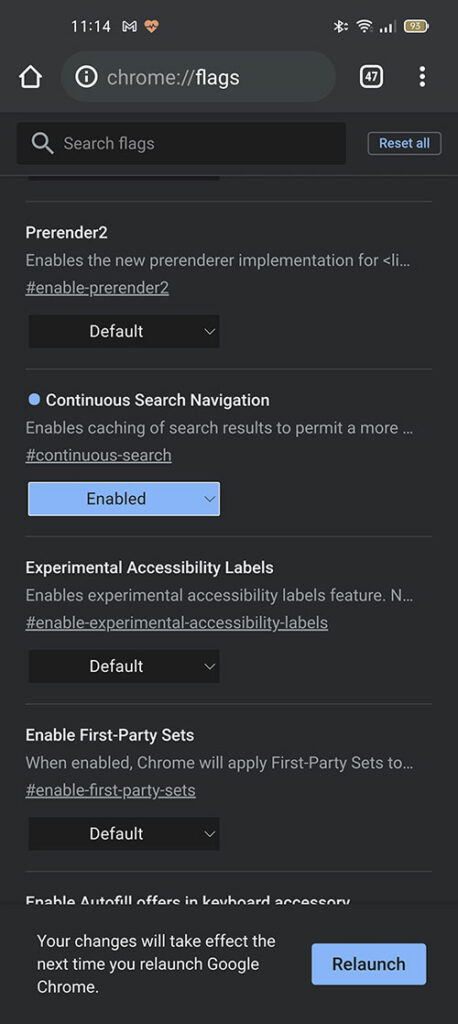
Task: Open Enable First-Party Sets Default dropdown
Action: pos(124,833)
